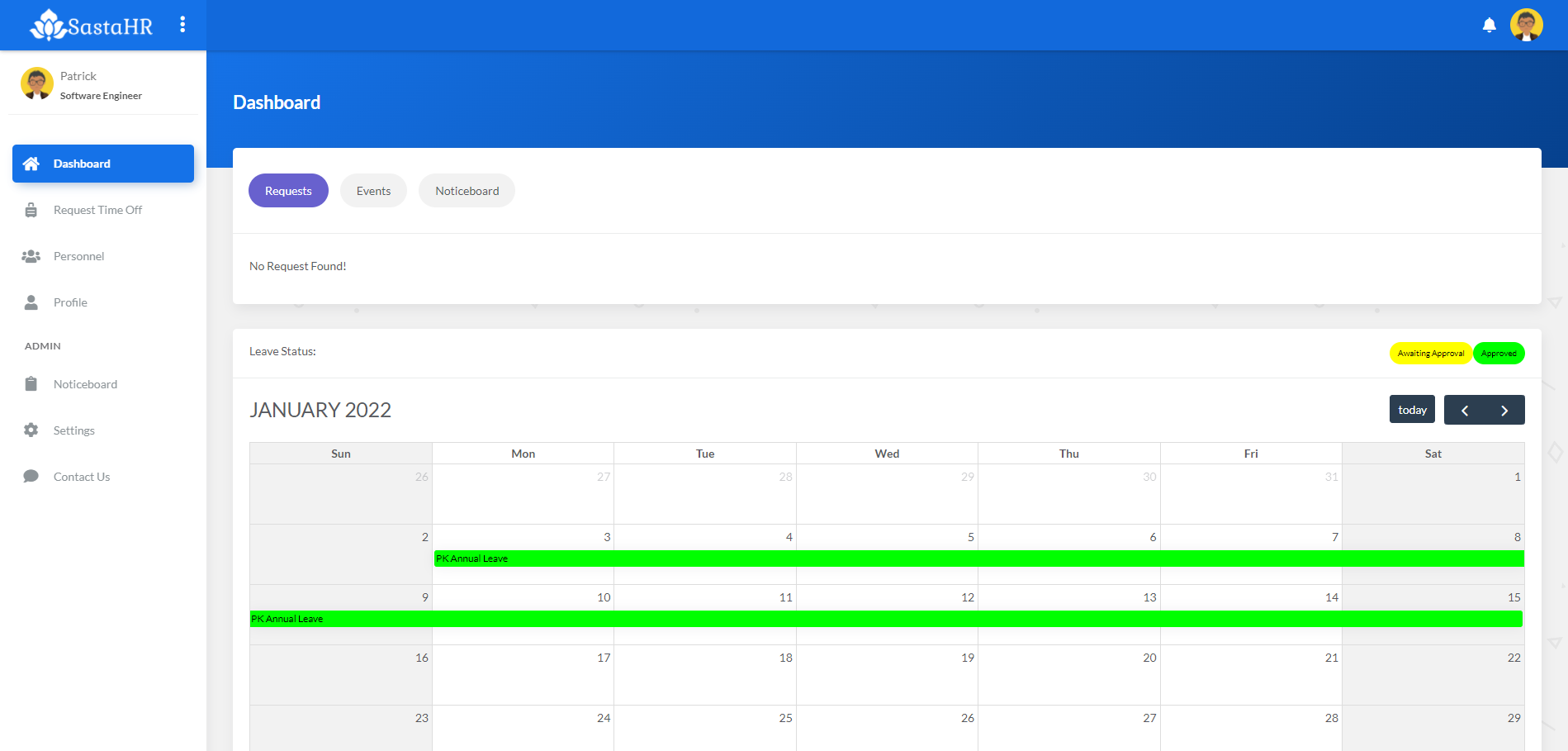Click the Wed column header
The image size is (1568, 751).
887,454
